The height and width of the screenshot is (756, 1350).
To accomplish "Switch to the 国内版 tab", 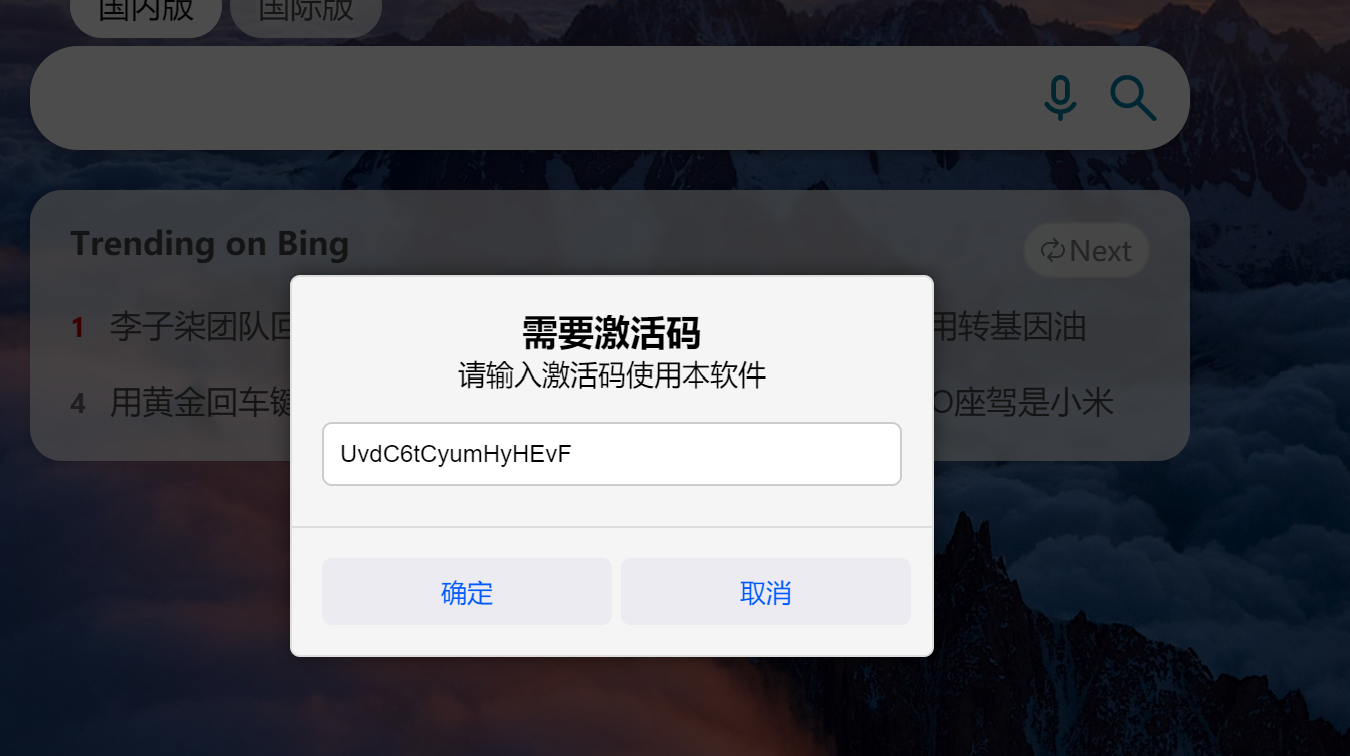I will [146, 13].
